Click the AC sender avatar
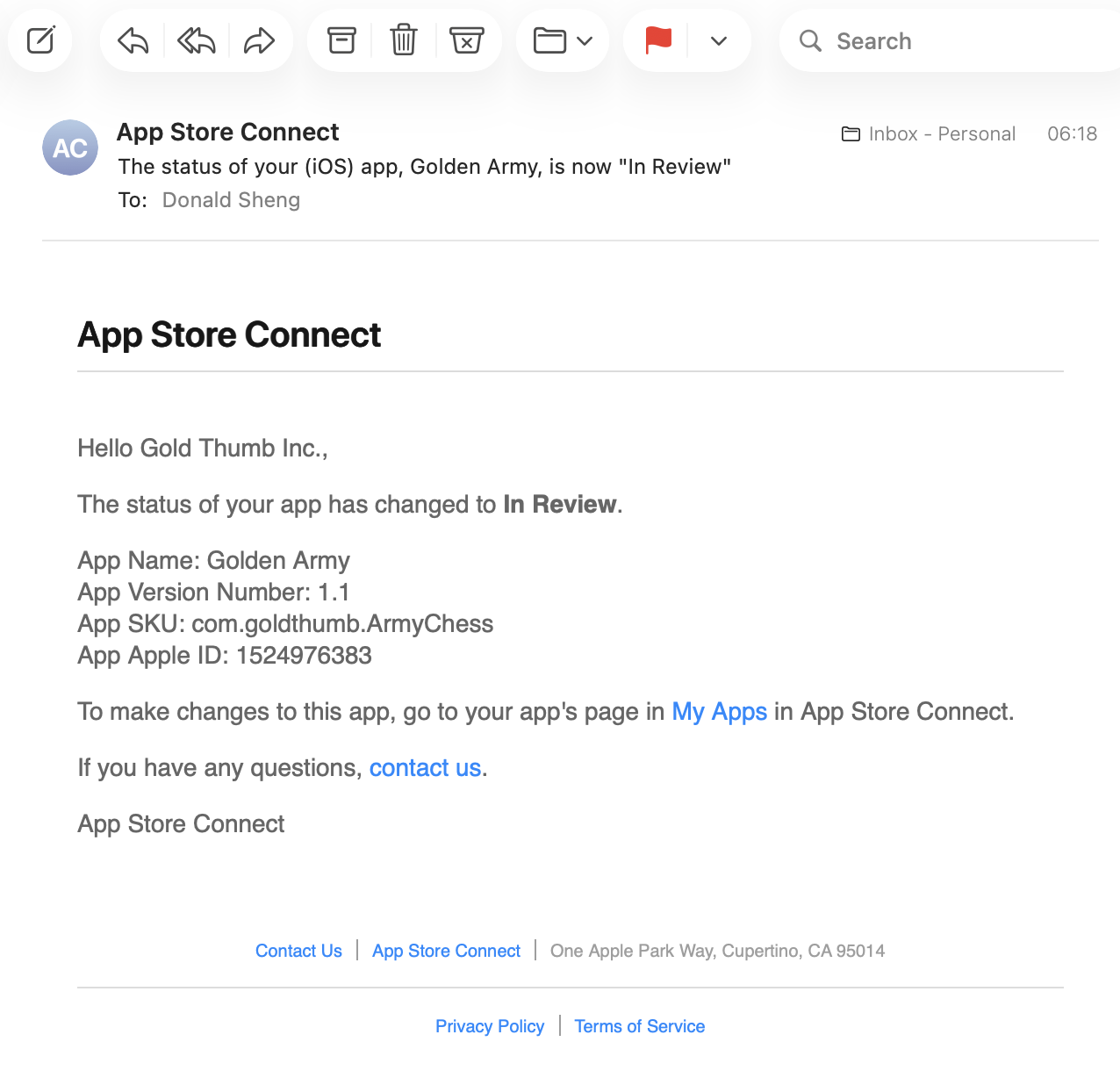 [x=70, y=147]
